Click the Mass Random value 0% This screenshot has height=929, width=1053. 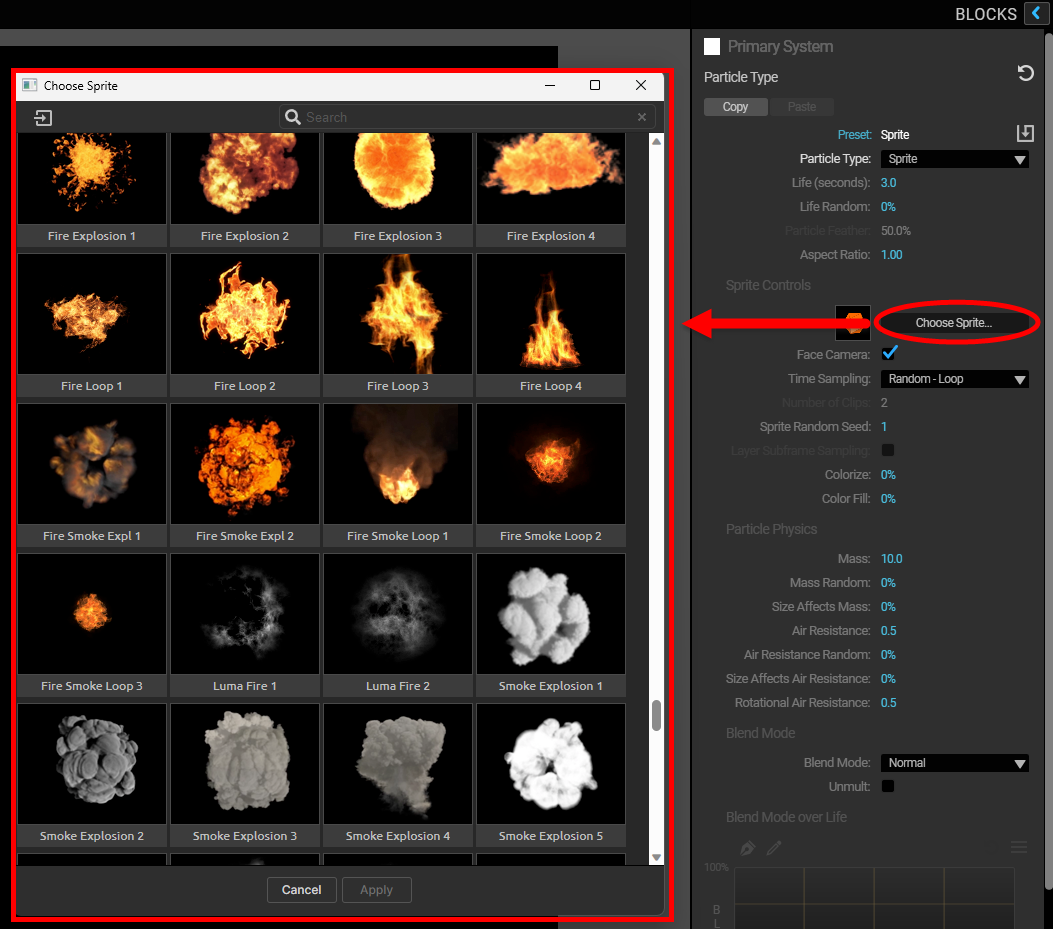(888, 582)
